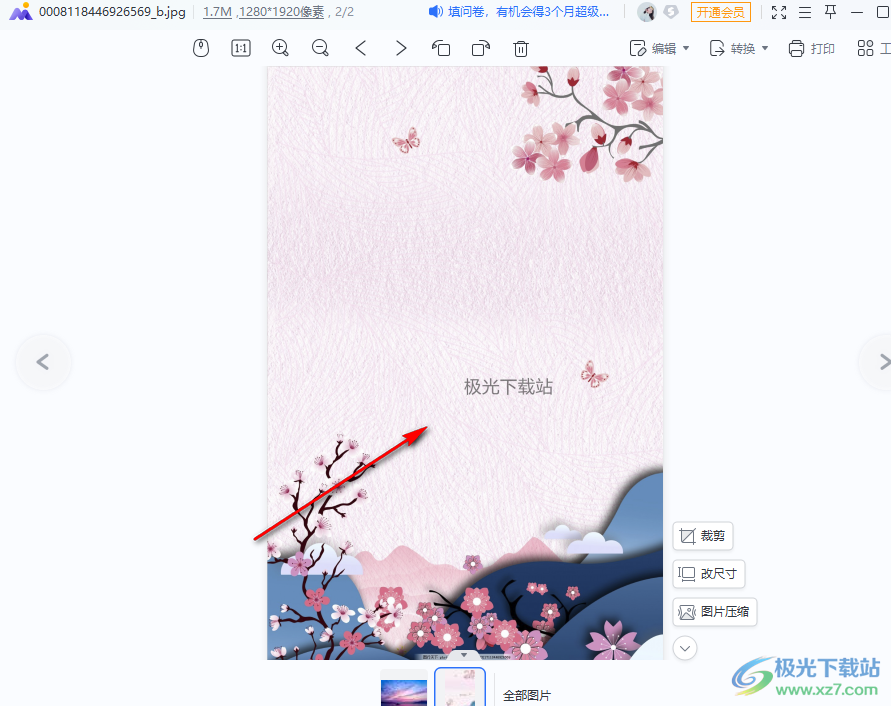Screen dimensions: 891x706
Task: Open the 编辑 dropdown menu
Action: [659, 48]
